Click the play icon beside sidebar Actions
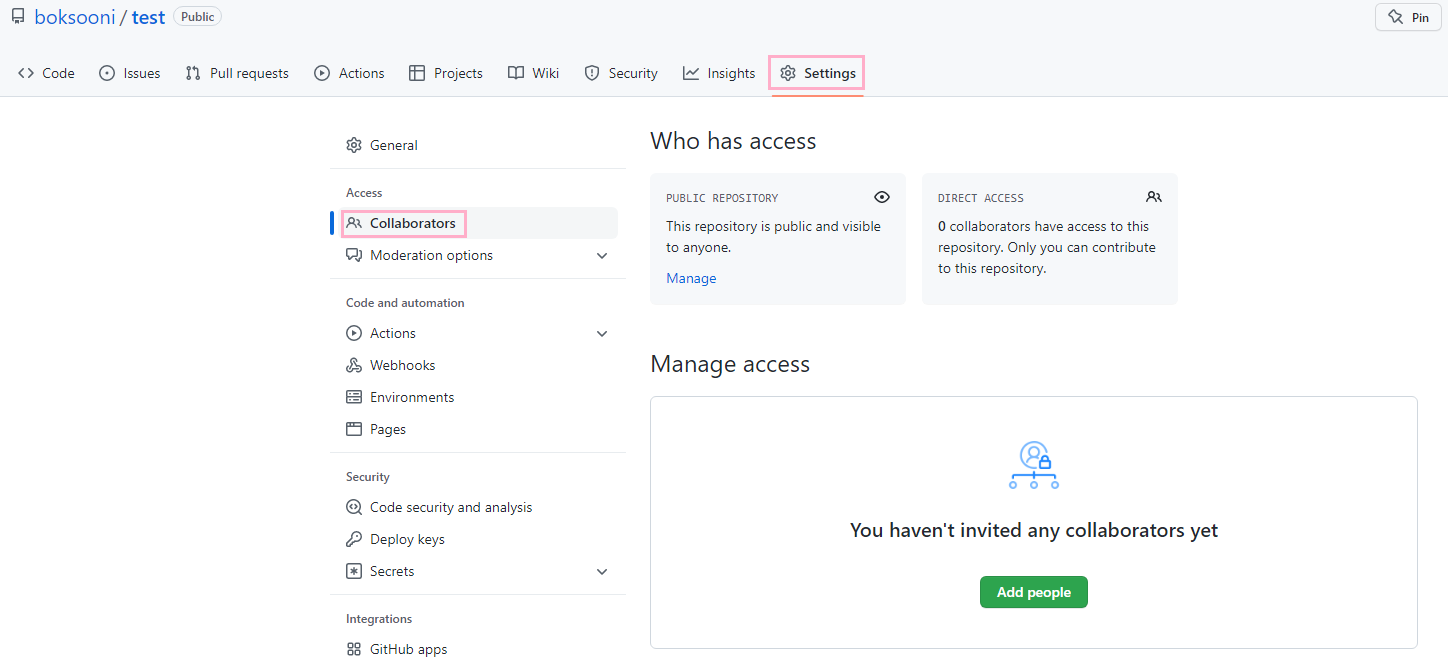The image size is (1448, 665). click(354, 333)
